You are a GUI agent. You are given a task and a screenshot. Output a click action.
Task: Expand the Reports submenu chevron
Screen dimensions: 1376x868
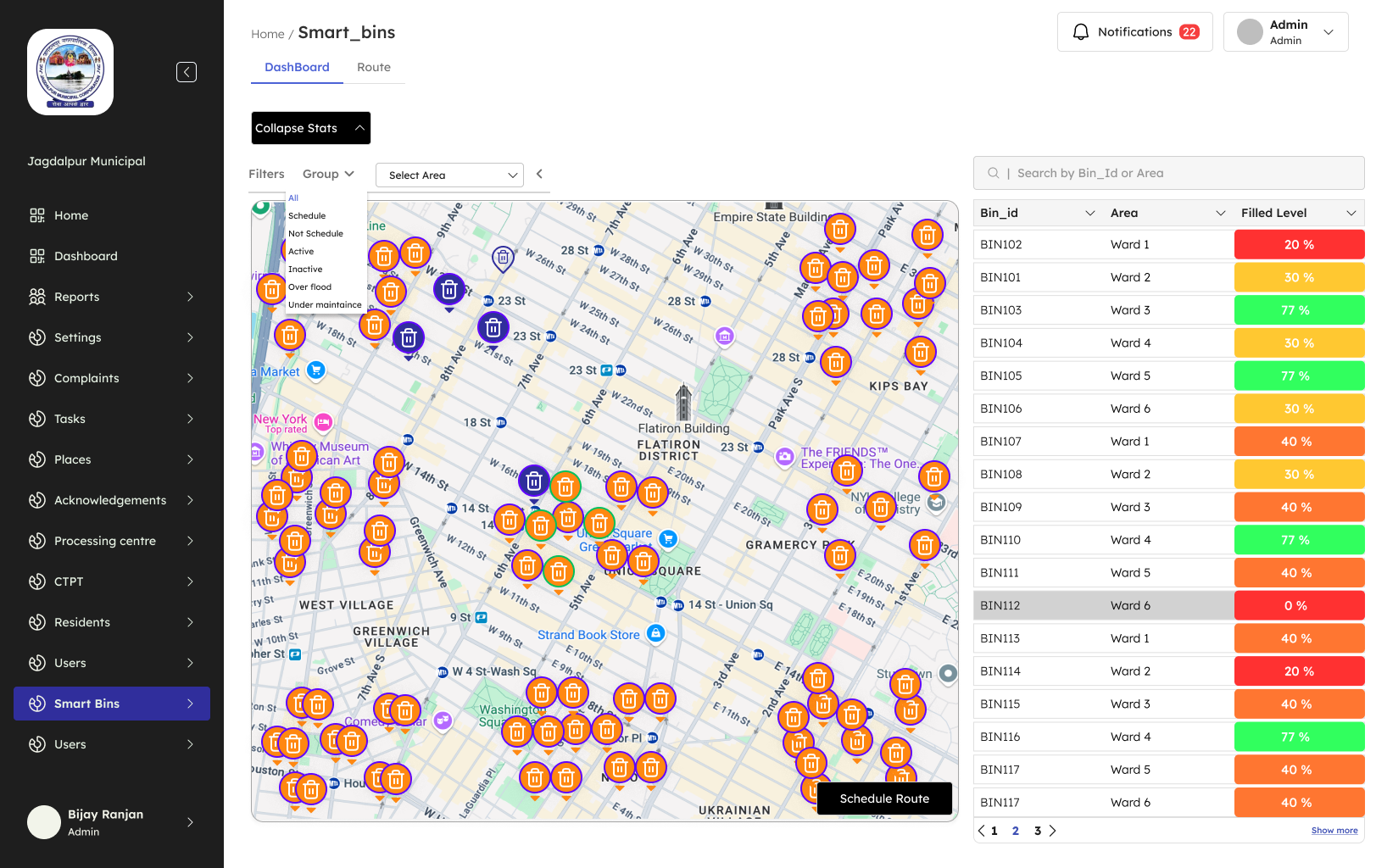[190, 297]
